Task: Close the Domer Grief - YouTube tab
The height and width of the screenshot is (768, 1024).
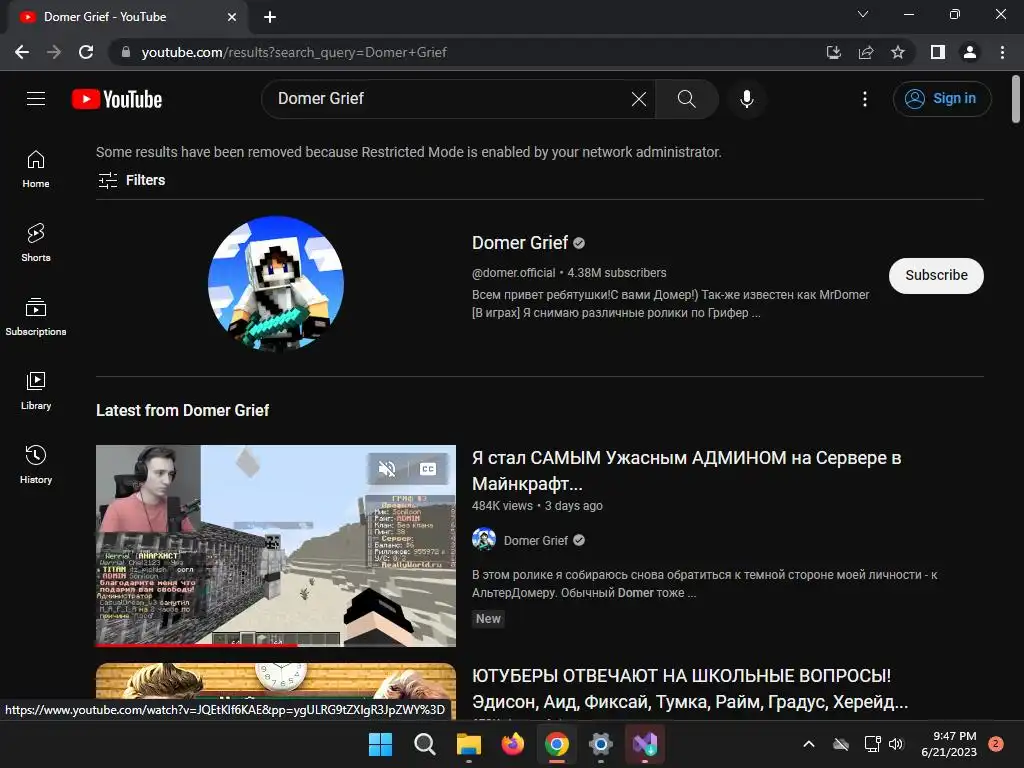Action: click(232, 17)
